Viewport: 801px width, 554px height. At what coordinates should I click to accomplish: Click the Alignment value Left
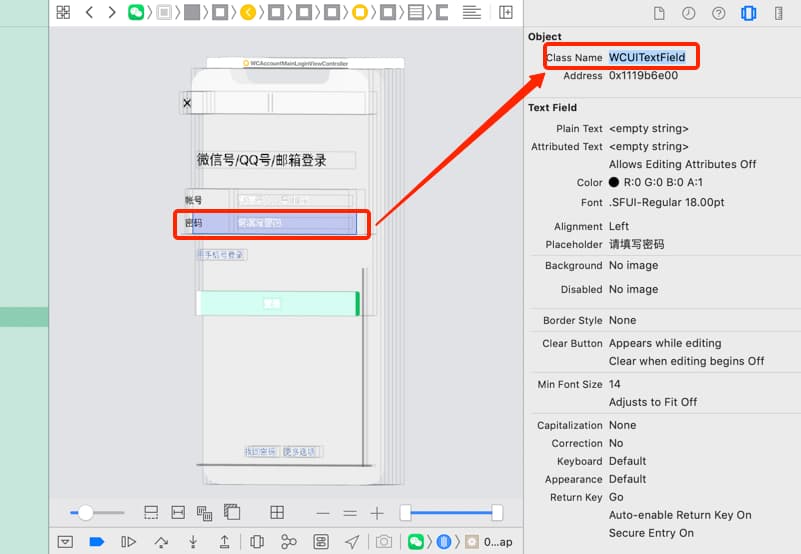pyautogui.click(x=619, y=226)
